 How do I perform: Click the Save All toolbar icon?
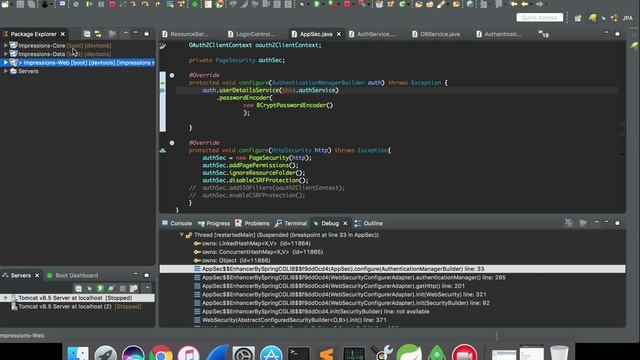31,4
